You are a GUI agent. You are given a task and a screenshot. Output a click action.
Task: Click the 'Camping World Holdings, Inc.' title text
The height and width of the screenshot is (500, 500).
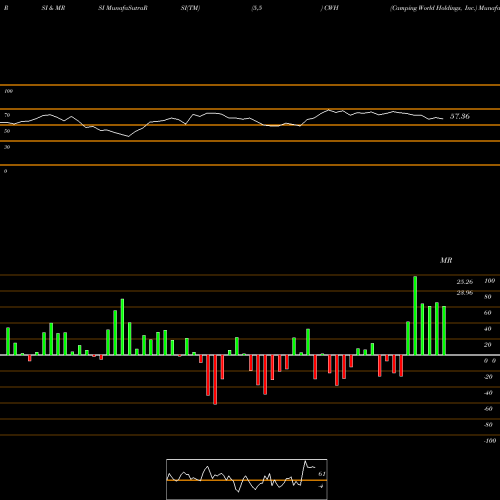coord(433,8)
